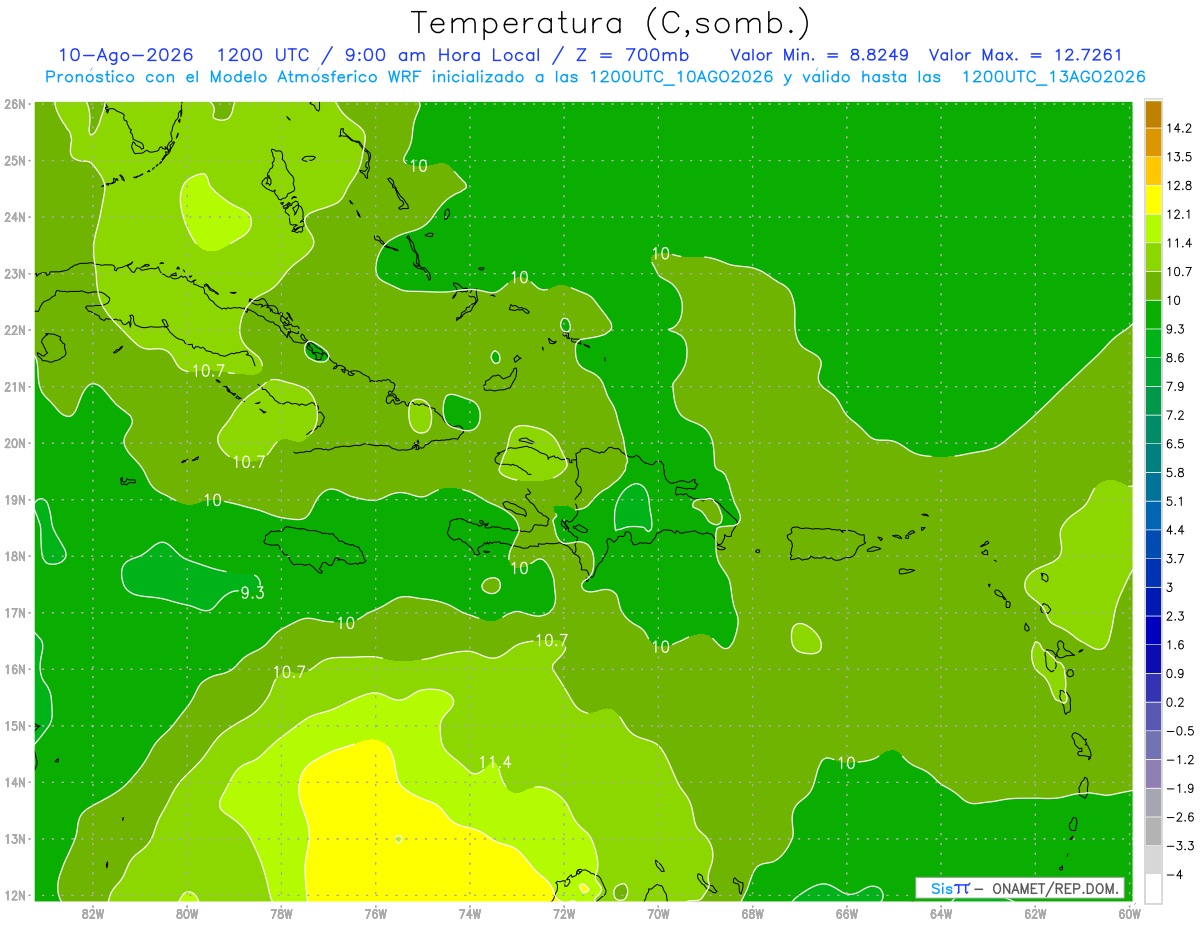Click the 13.5 colorbar tick label
The image size is (1200, 927).
1179,157
